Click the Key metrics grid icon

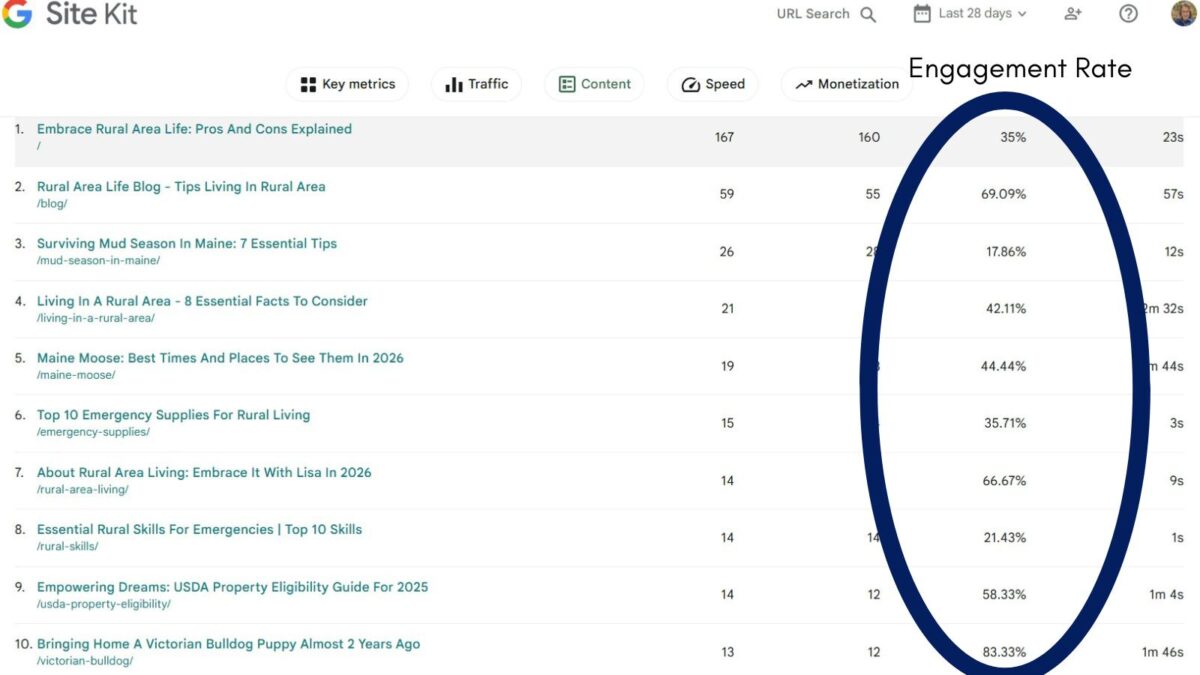coord(308,84)
